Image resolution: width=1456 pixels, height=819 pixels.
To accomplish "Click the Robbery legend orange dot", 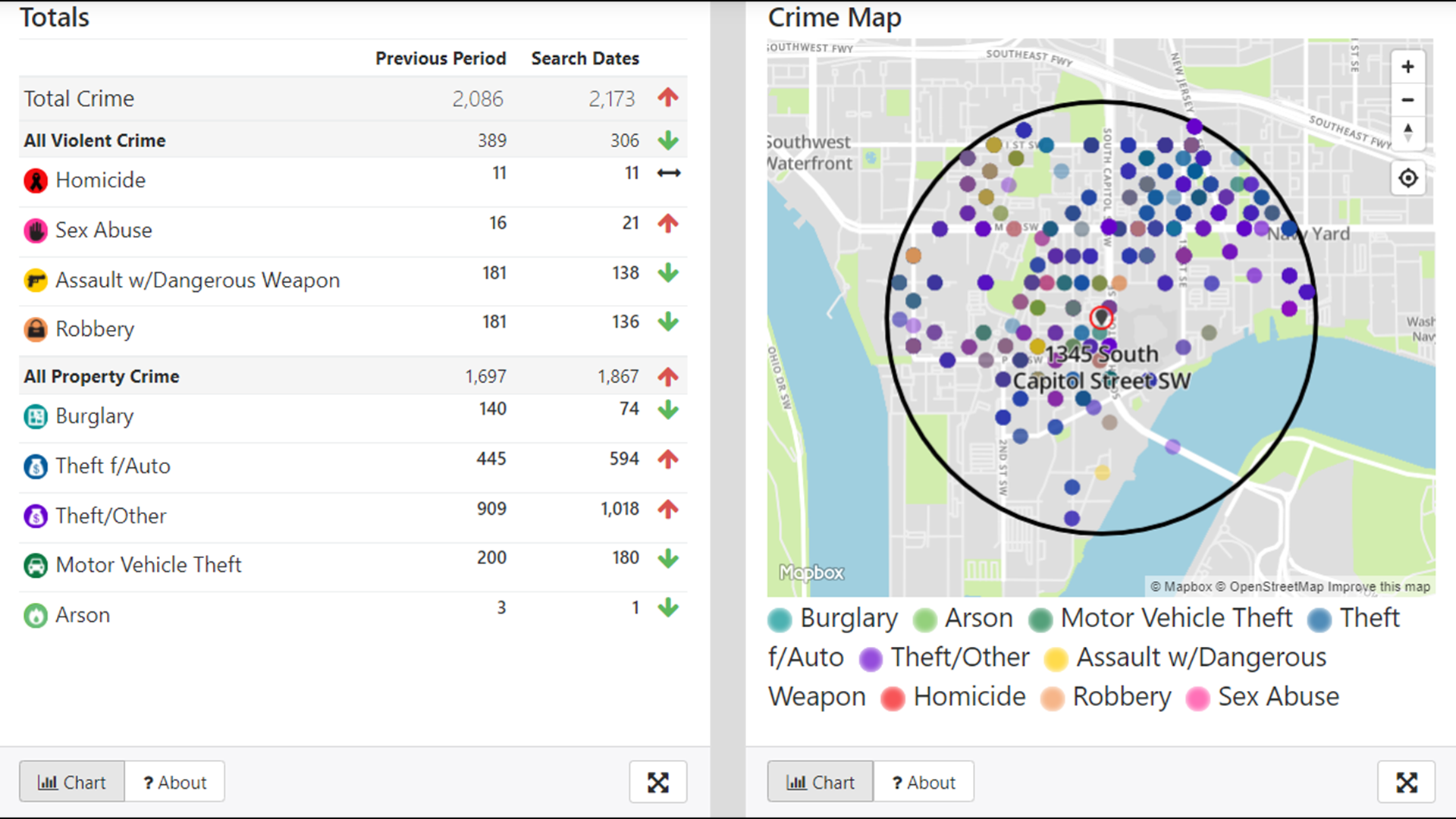I will tap(1052, 698).
